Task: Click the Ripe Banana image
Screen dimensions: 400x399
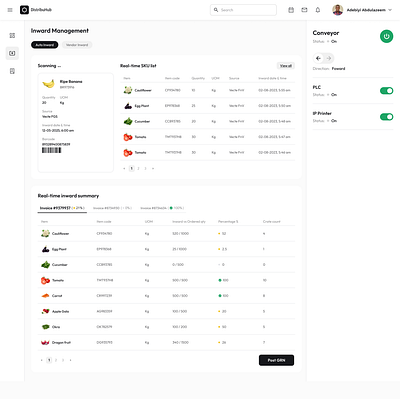Action: tap(49, 84)
